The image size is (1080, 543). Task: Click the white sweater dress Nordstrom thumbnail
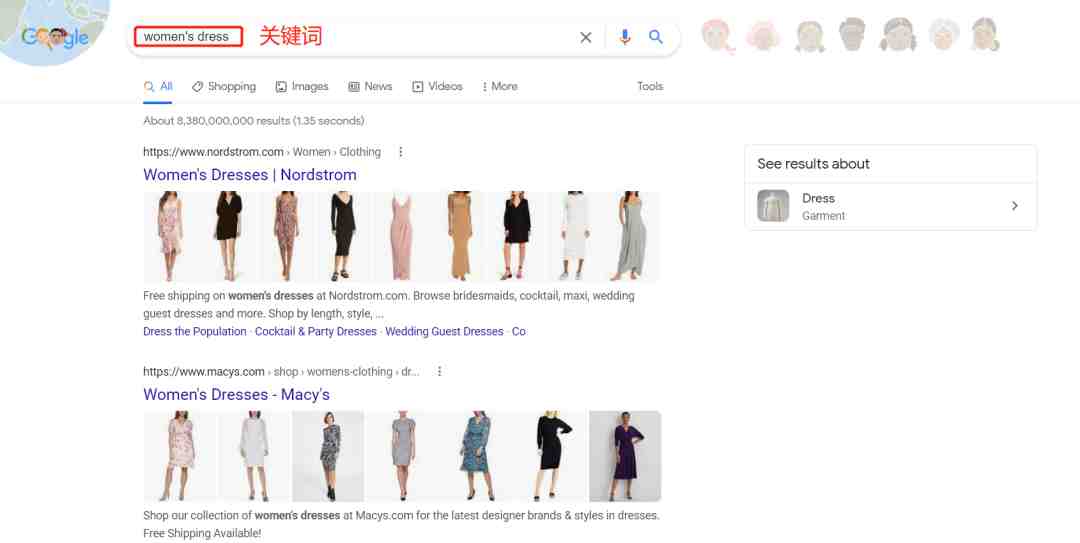tap(574, 236)
